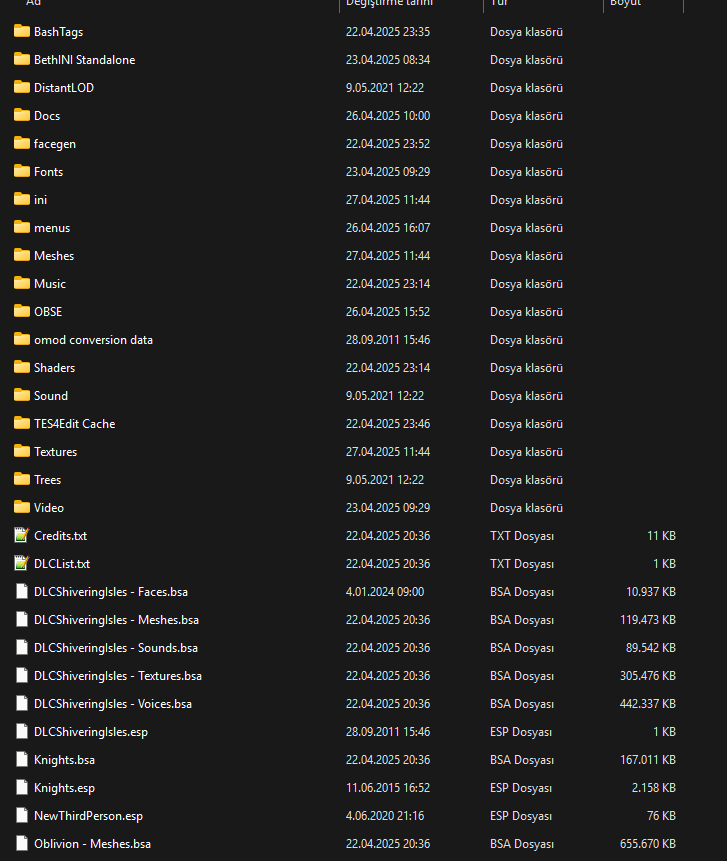
Task: Select the Credits.txt file name
Action: (60, 536)
